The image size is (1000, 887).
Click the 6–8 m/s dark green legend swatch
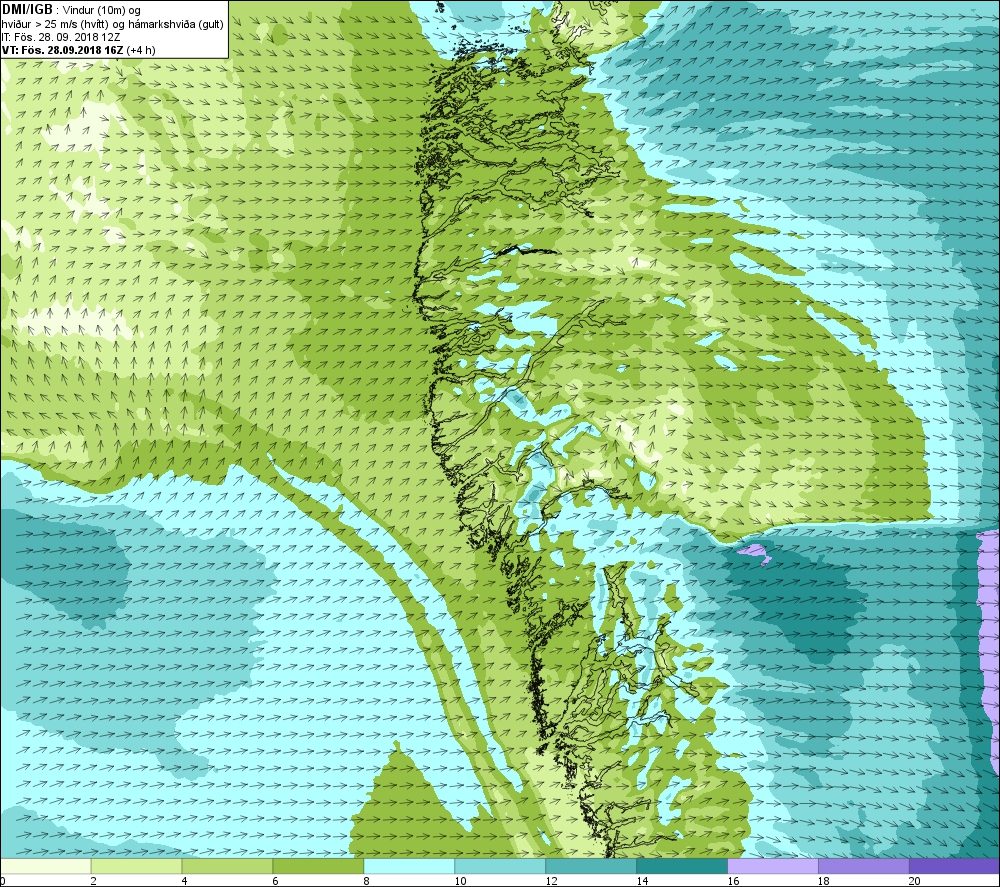pos(318,866)
